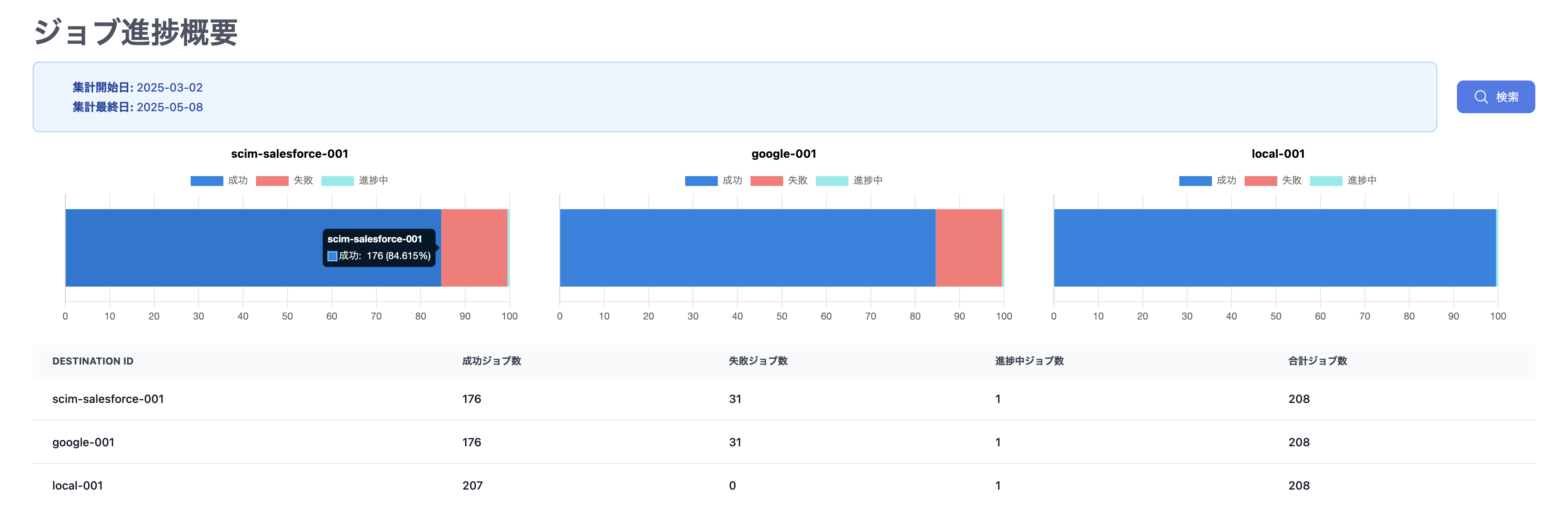Toggle 失敗 legend in local-001 chart
Screen dimensions: 1568x510
pyautogui.click(x=1273, y=180)
